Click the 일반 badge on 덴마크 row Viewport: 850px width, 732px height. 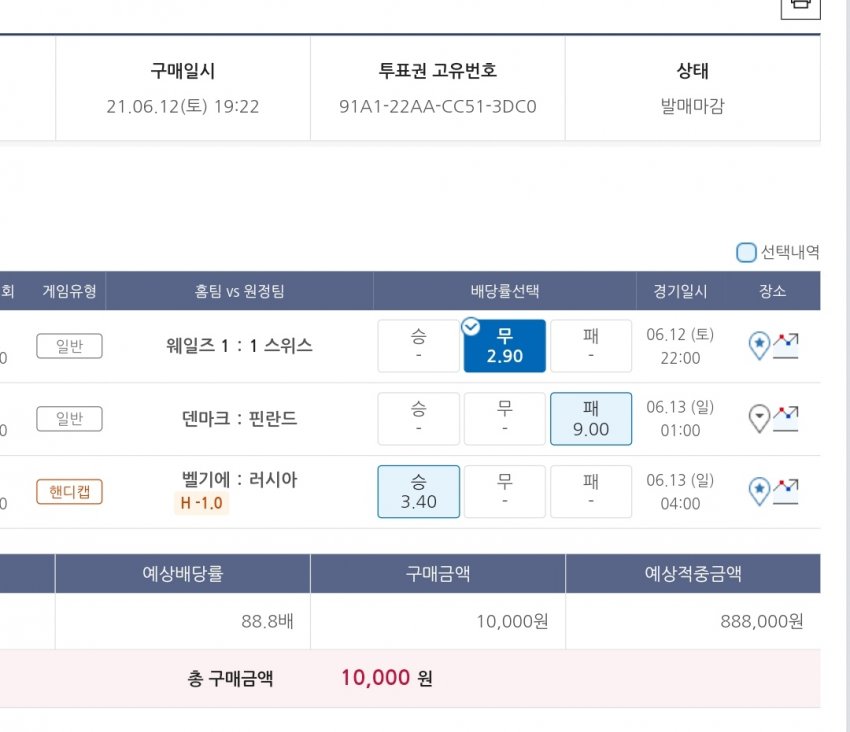pos(69,418)
